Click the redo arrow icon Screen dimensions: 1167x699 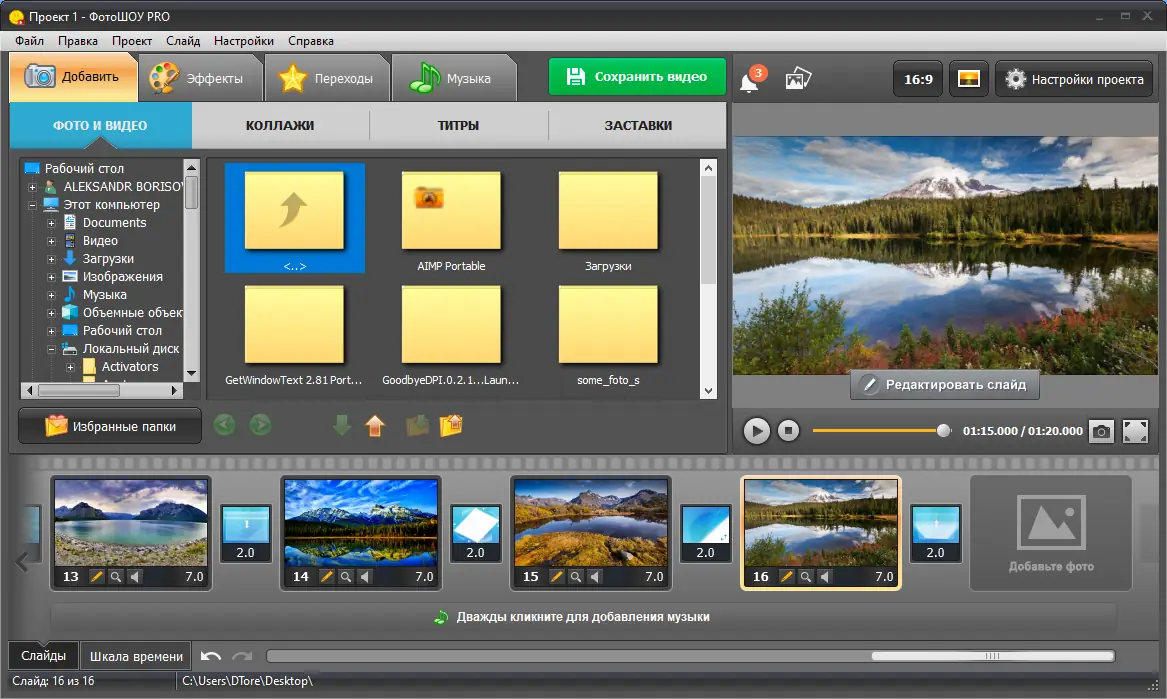tap(242, 656)
